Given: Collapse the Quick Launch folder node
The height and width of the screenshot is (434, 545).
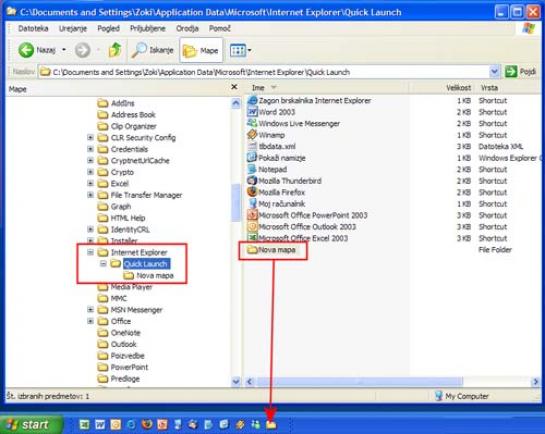Looking at the screenshot, I should pyautogui.click(x=103, y=264).
